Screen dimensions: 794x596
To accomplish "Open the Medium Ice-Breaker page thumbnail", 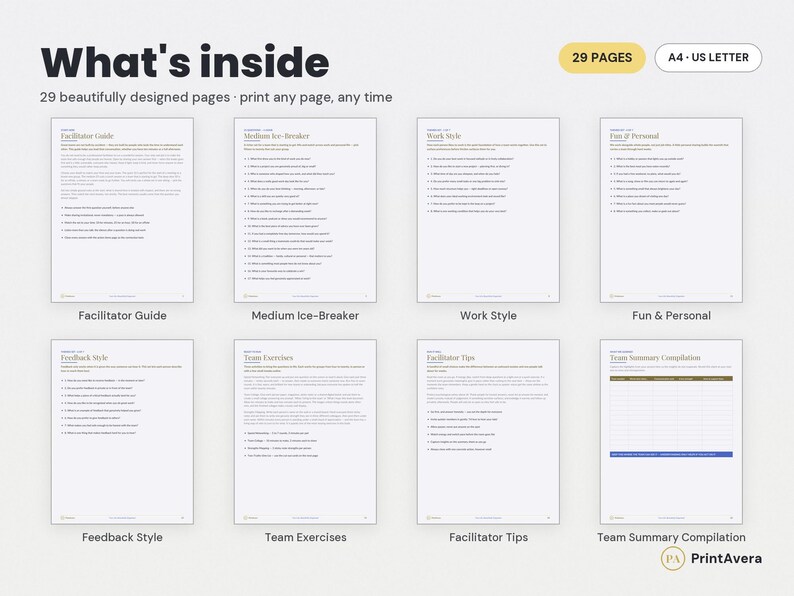I will pos(305,210).
